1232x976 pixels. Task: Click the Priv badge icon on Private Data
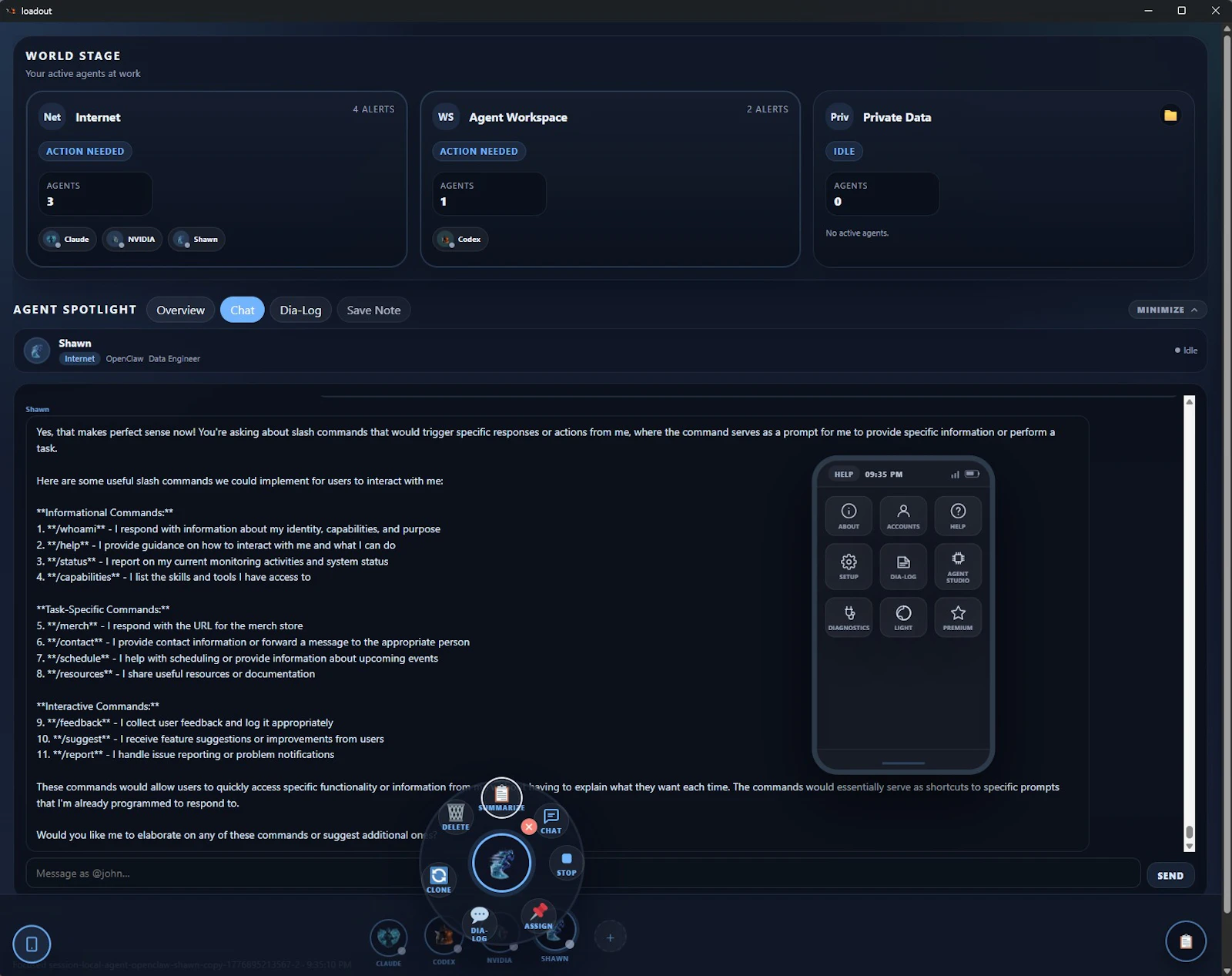[839, 117]
